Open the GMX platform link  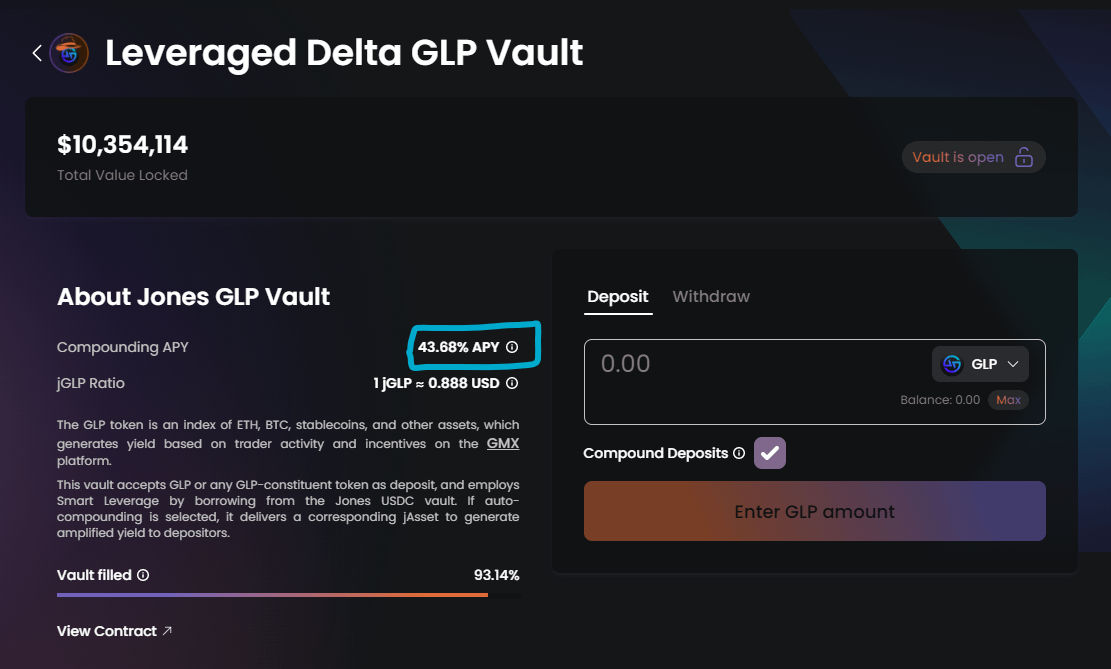tap(503, 443)
